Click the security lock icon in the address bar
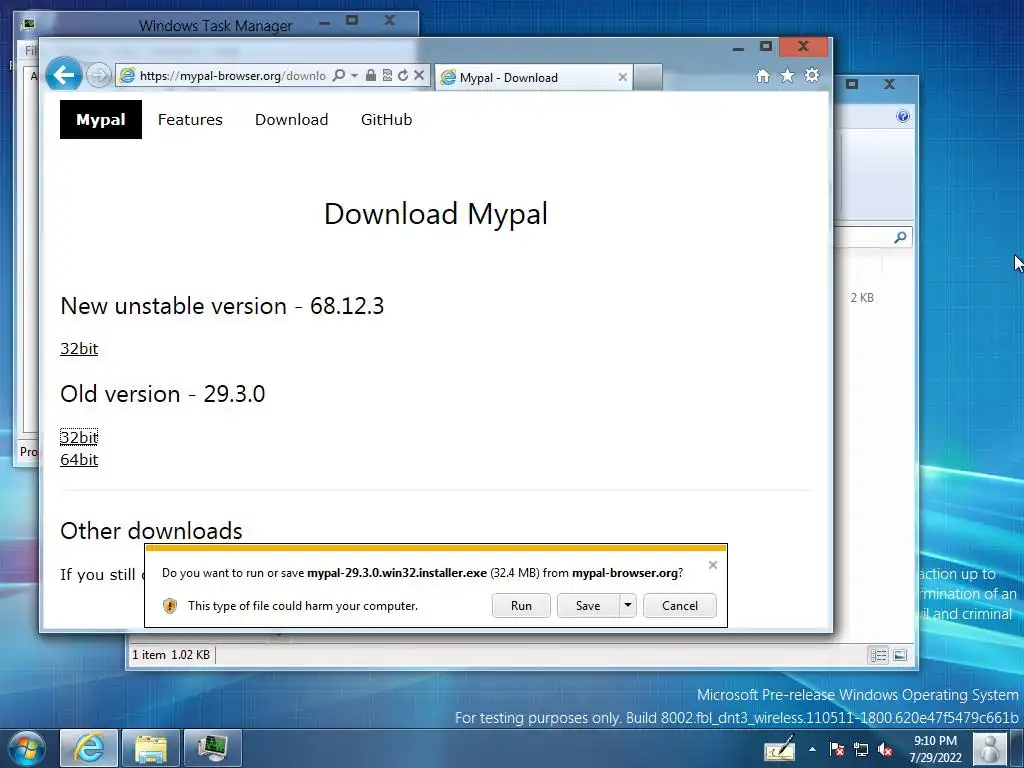 click(370, 76)
